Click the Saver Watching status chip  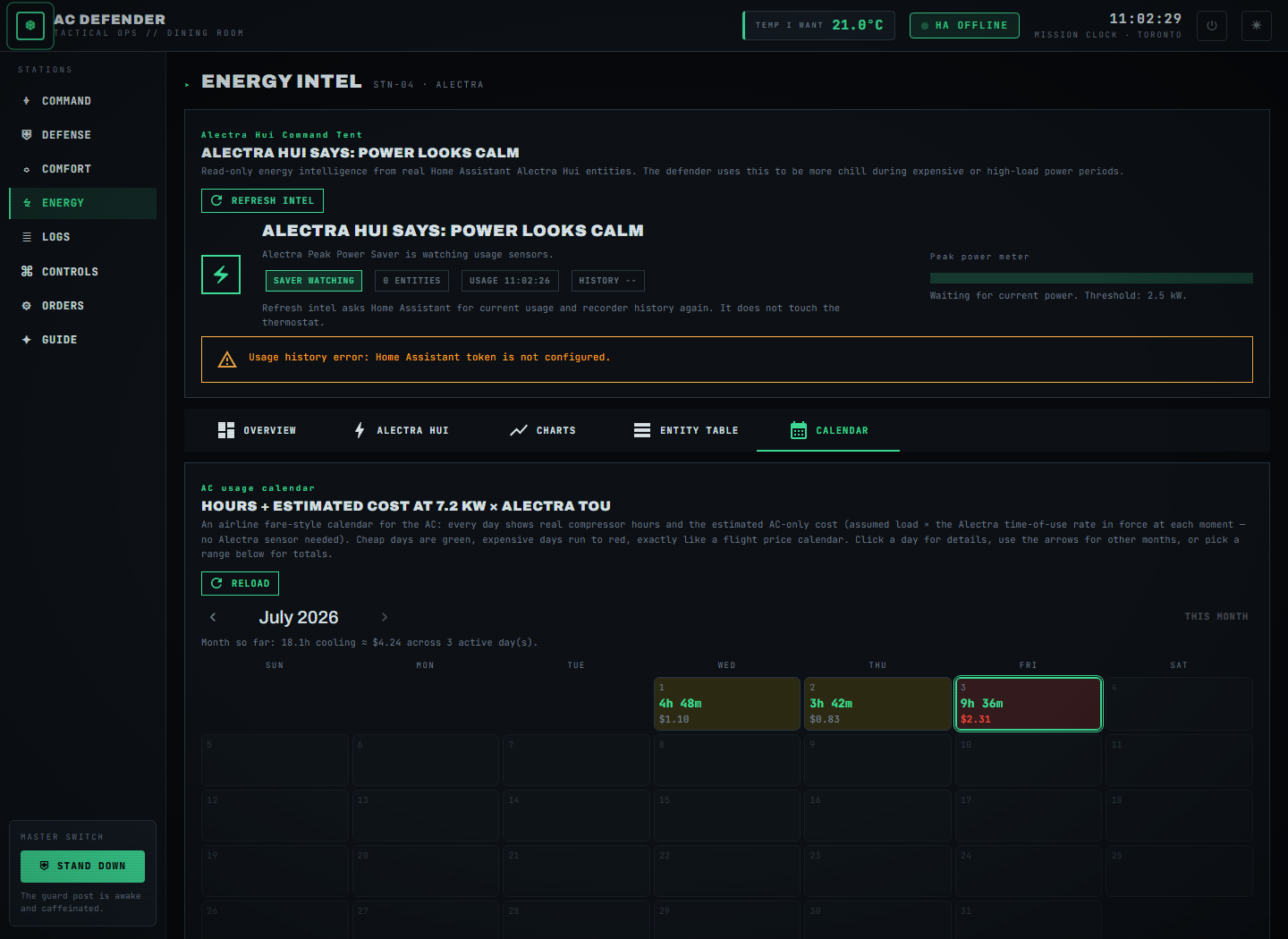point(314,281)
